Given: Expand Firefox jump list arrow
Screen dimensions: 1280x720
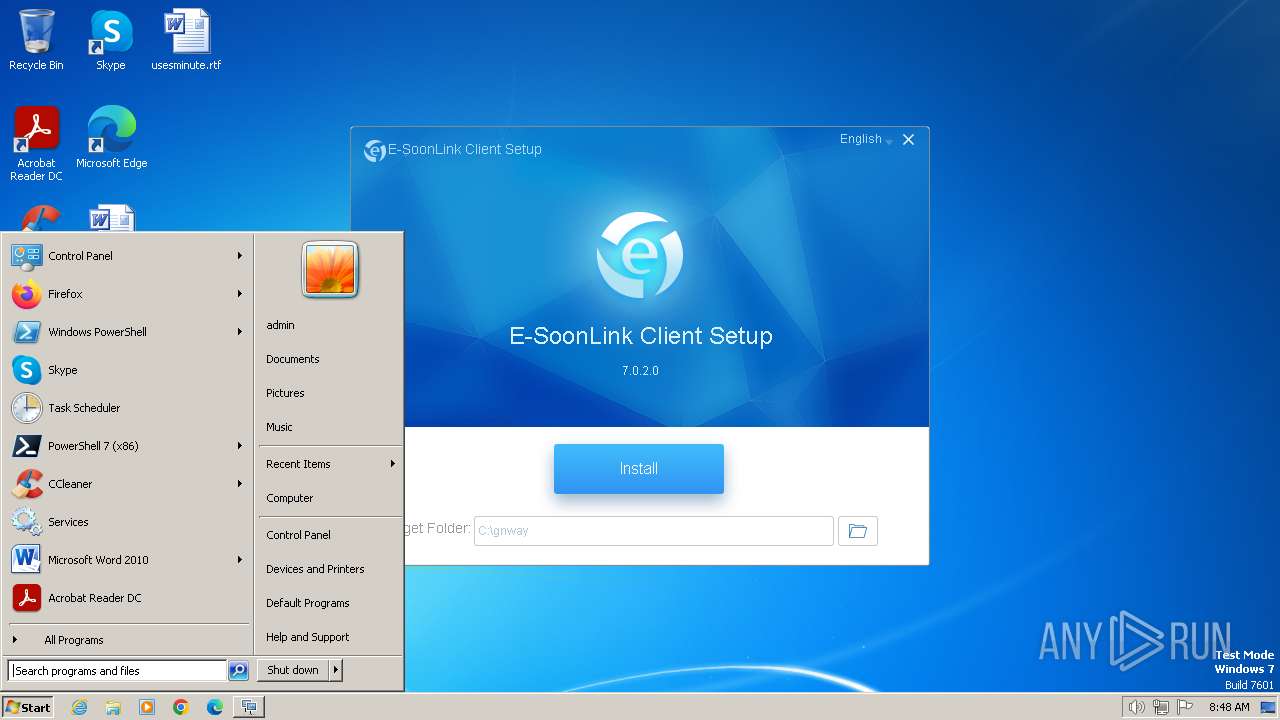Looking at the screenshot, I should 240,294.
